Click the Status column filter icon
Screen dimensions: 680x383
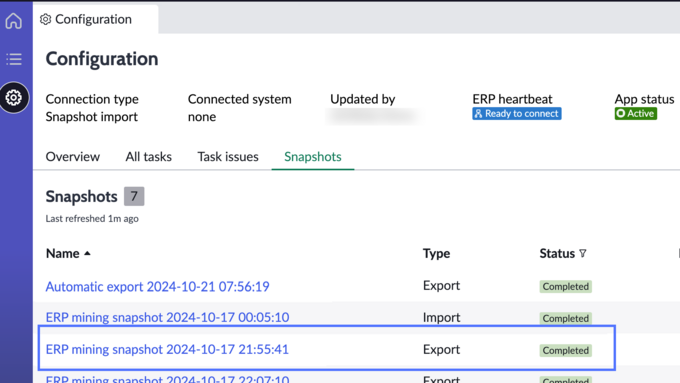pos(582,253)
